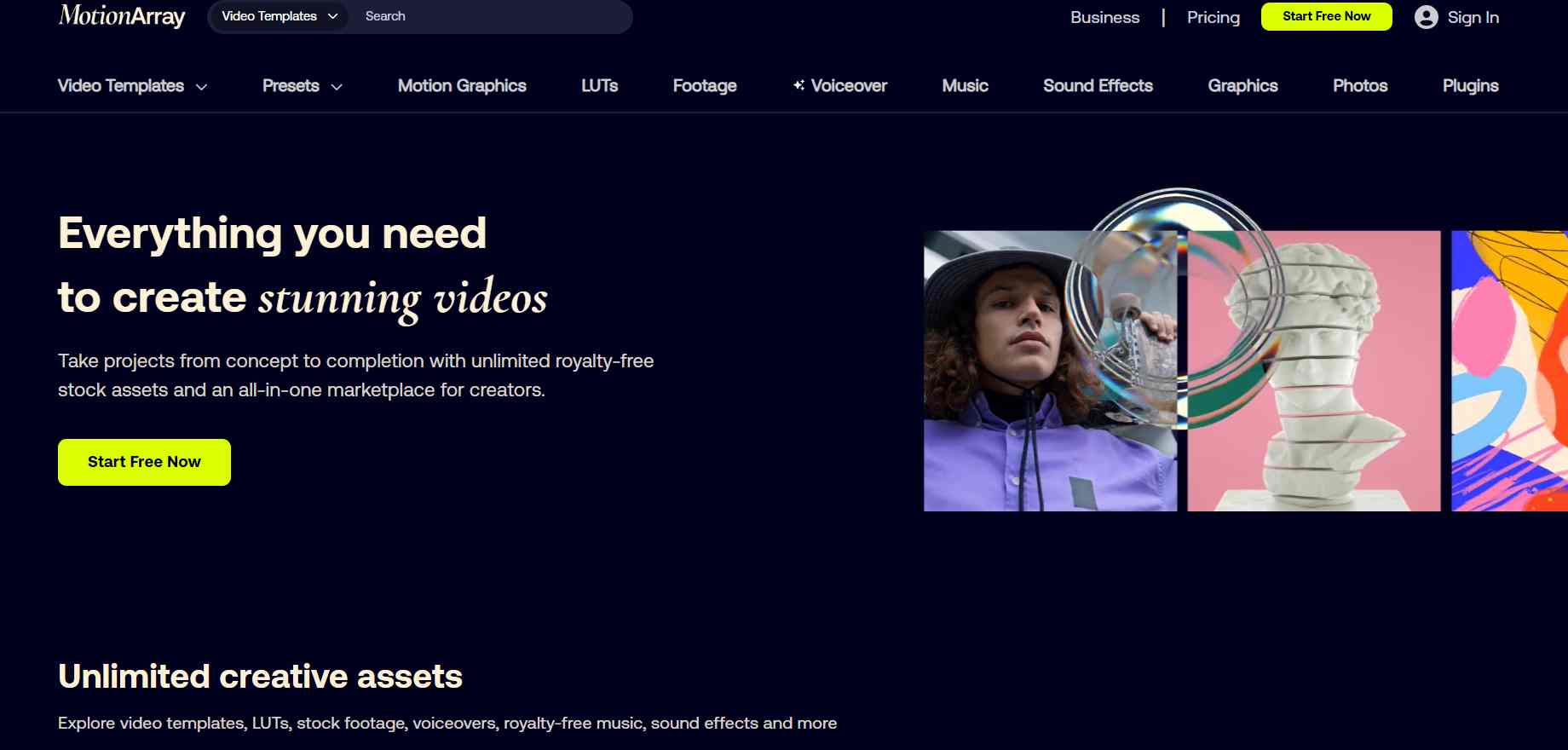
Task: Click the MotionArray logo
Action: (122, 15)
